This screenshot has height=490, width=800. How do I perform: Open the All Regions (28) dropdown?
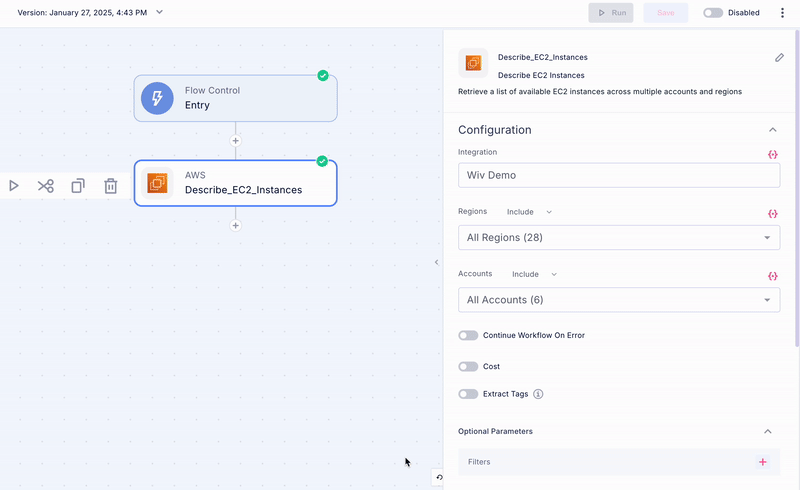point(618,238)
